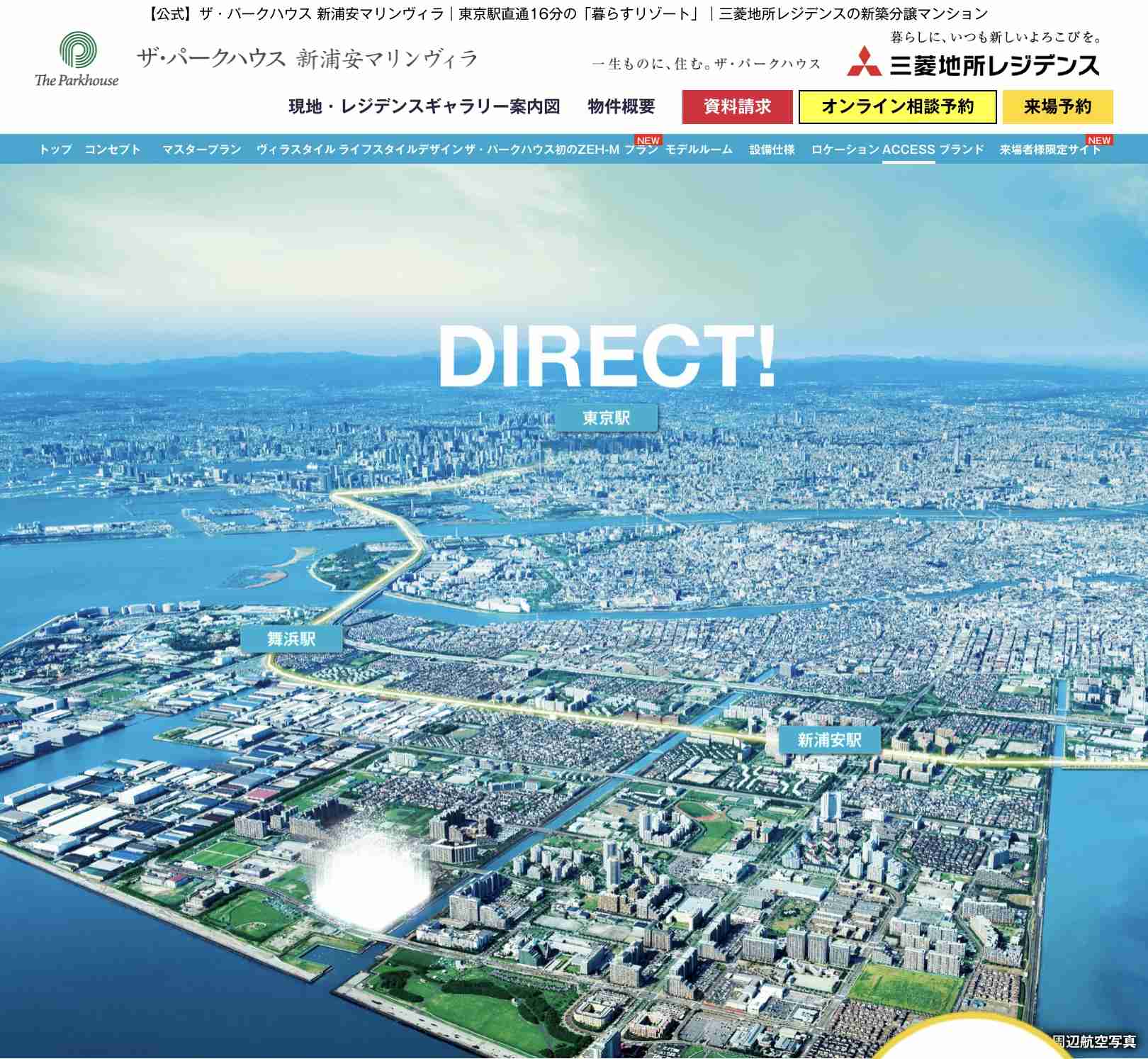Open モデルルーム navigation item
The height and width of the screenshot is (1059, 1148).
click(x=699, y=150)
